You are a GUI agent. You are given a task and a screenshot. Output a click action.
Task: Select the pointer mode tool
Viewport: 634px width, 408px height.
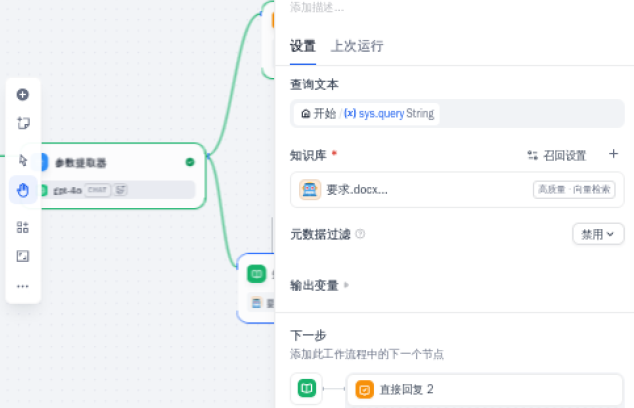point(23,161)
